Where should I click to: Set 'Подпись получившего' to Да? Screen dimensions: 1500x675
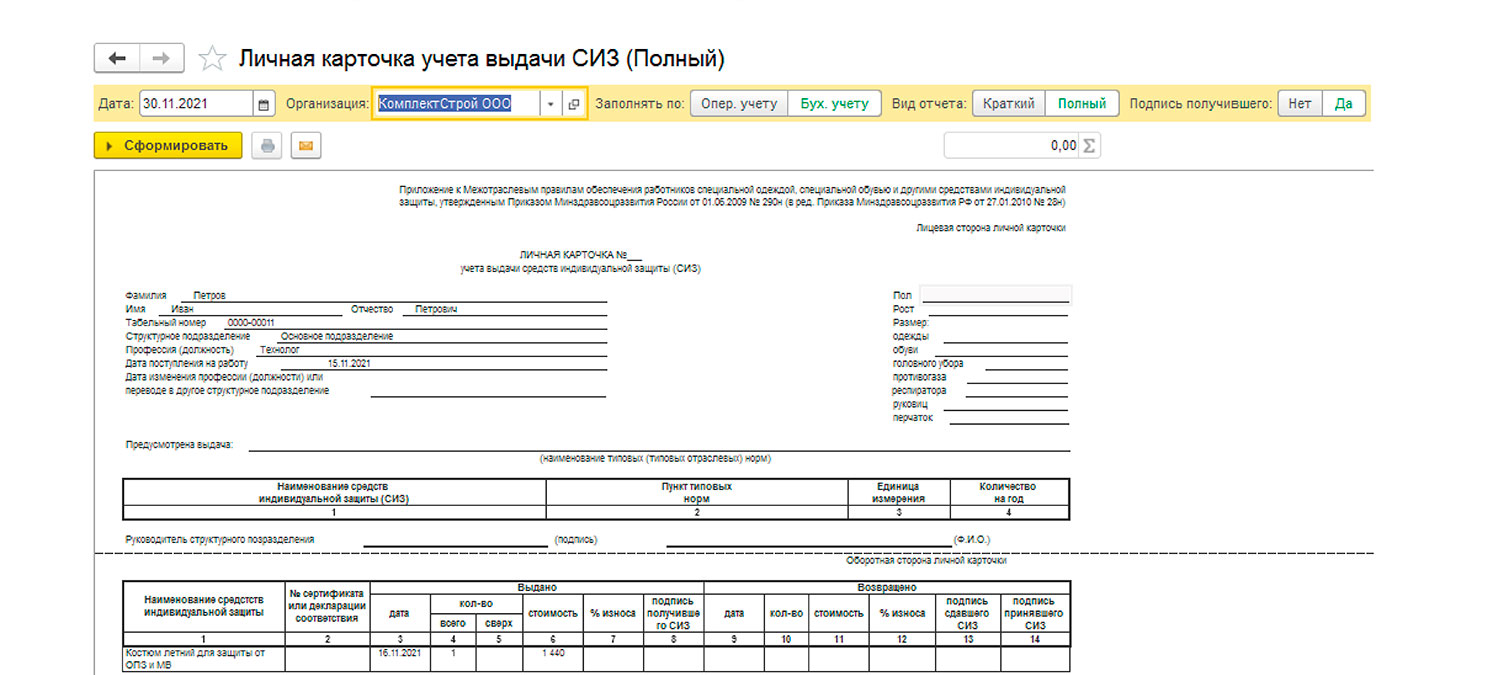pyautogui.click(x=1343, y=104)
